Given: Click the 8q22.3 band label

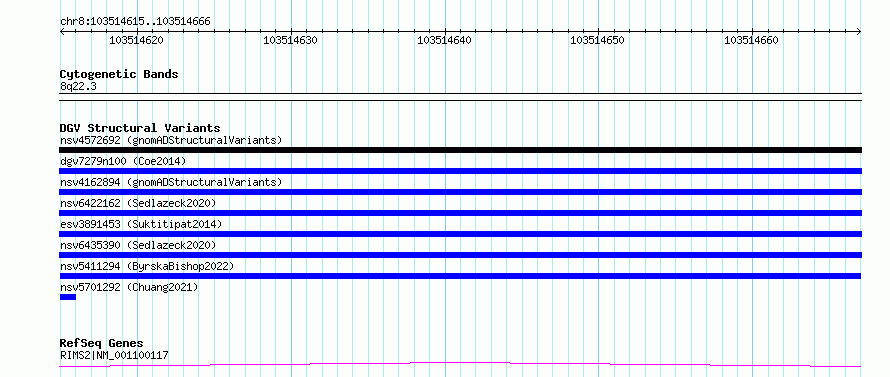Looking at the screenshot, I should [78, 86].
